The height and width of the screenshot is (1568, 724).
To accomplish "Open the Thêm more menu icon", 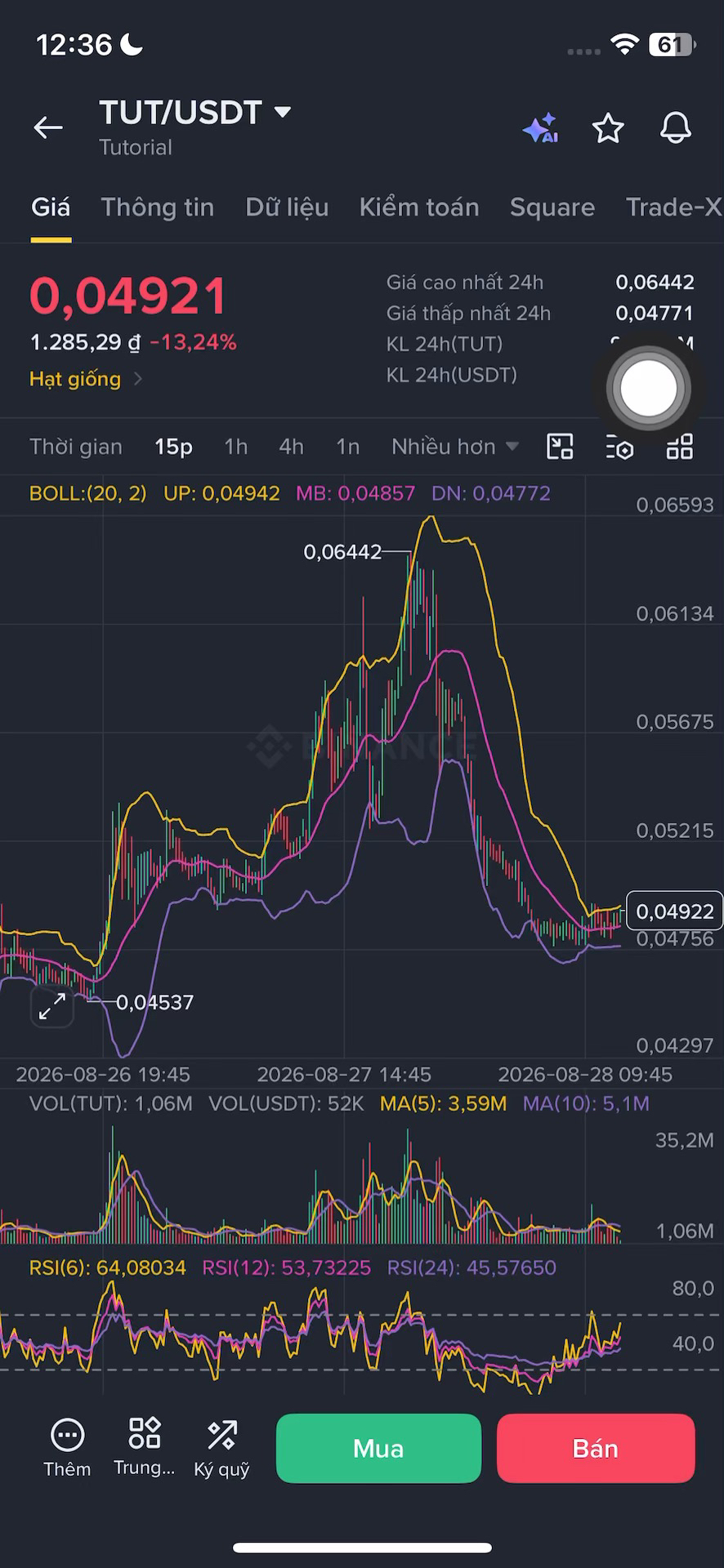I will click(67, 1434).
